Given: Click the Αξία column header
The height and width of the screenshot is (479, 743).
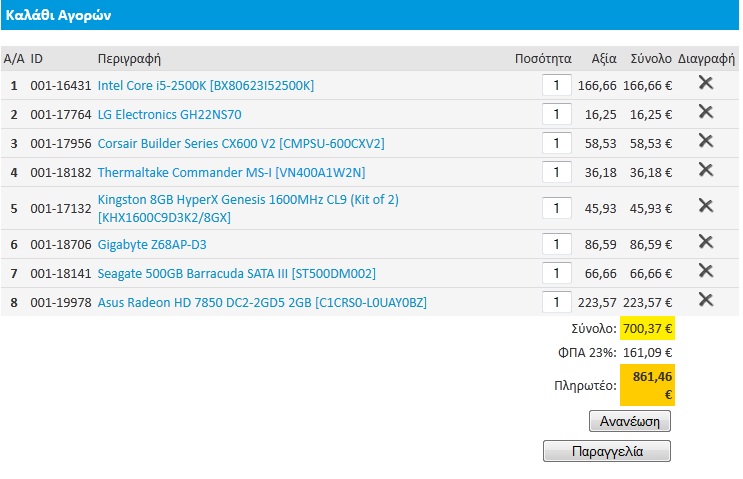Looking at the screenshot, I should click(604, 59).
